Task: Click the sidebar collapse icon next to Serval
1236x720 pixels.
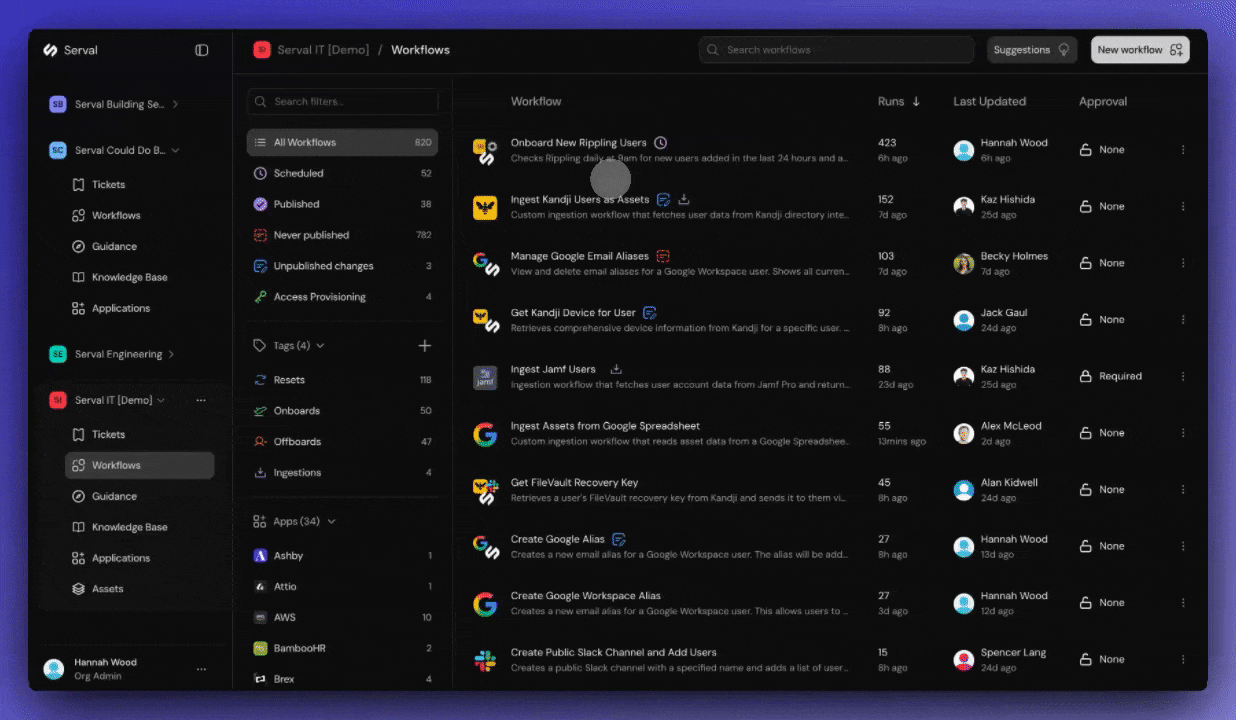Action: (x=201, y=49)
